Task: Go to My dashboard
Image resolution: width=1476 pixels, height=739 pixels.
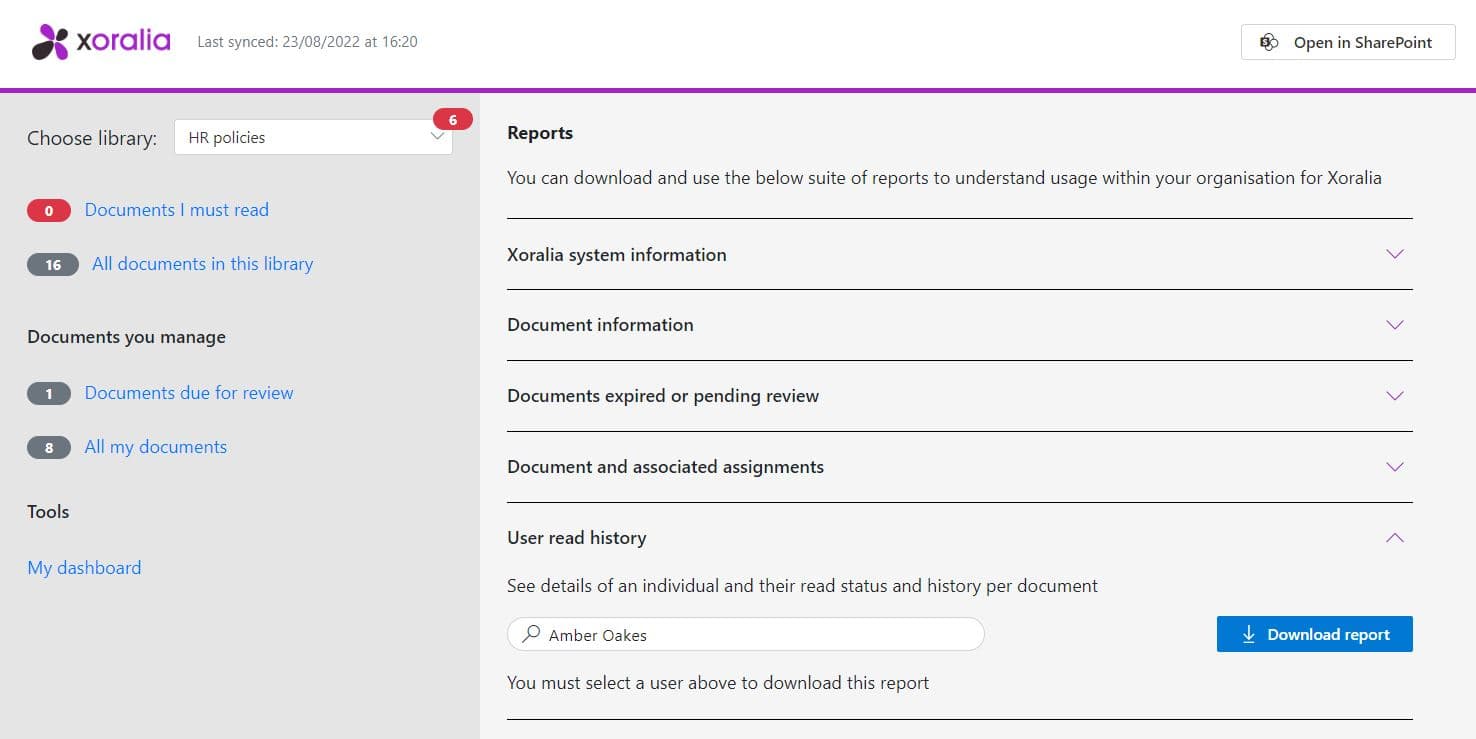Action: coord(84,568)
